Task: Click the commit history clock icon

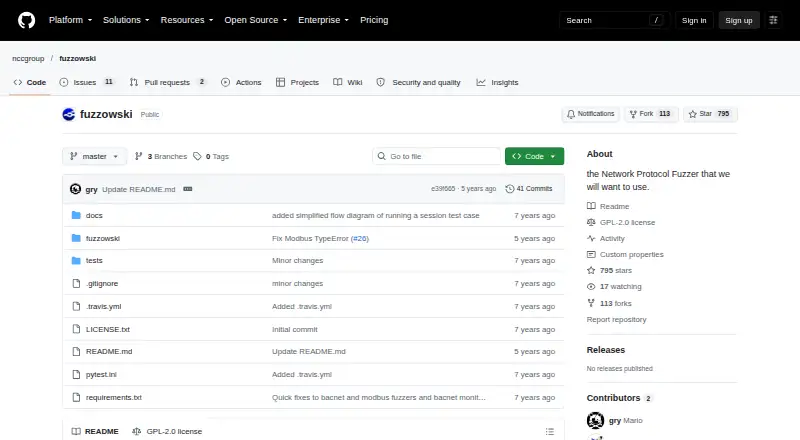Action: point(510,189)
